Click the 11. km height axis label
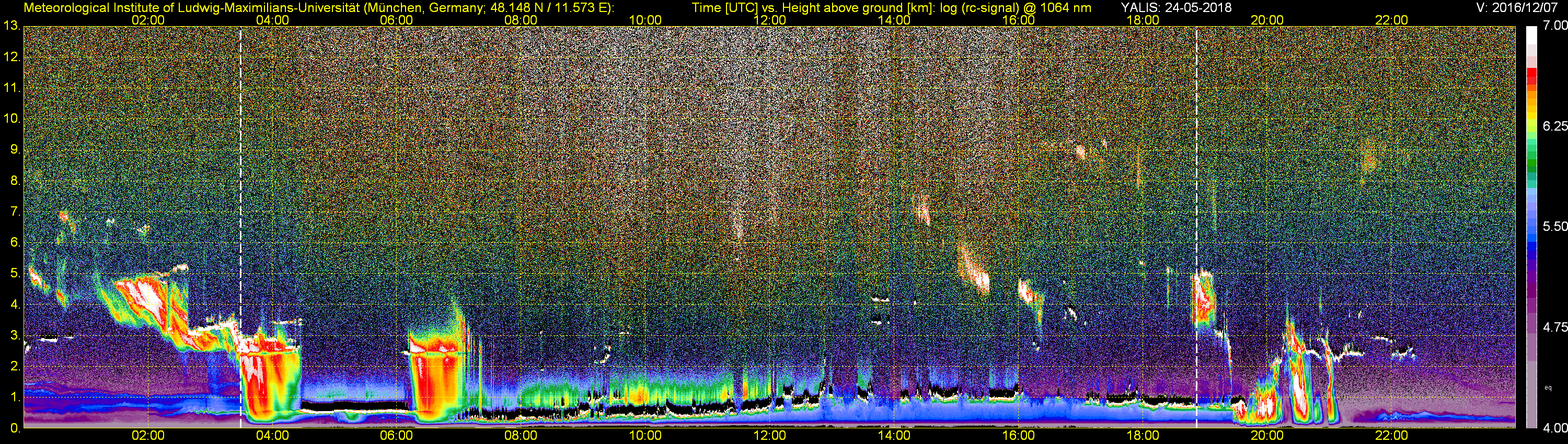Image resolution: width=1568 pixels, height=444 pixels. tap(11, 88)
